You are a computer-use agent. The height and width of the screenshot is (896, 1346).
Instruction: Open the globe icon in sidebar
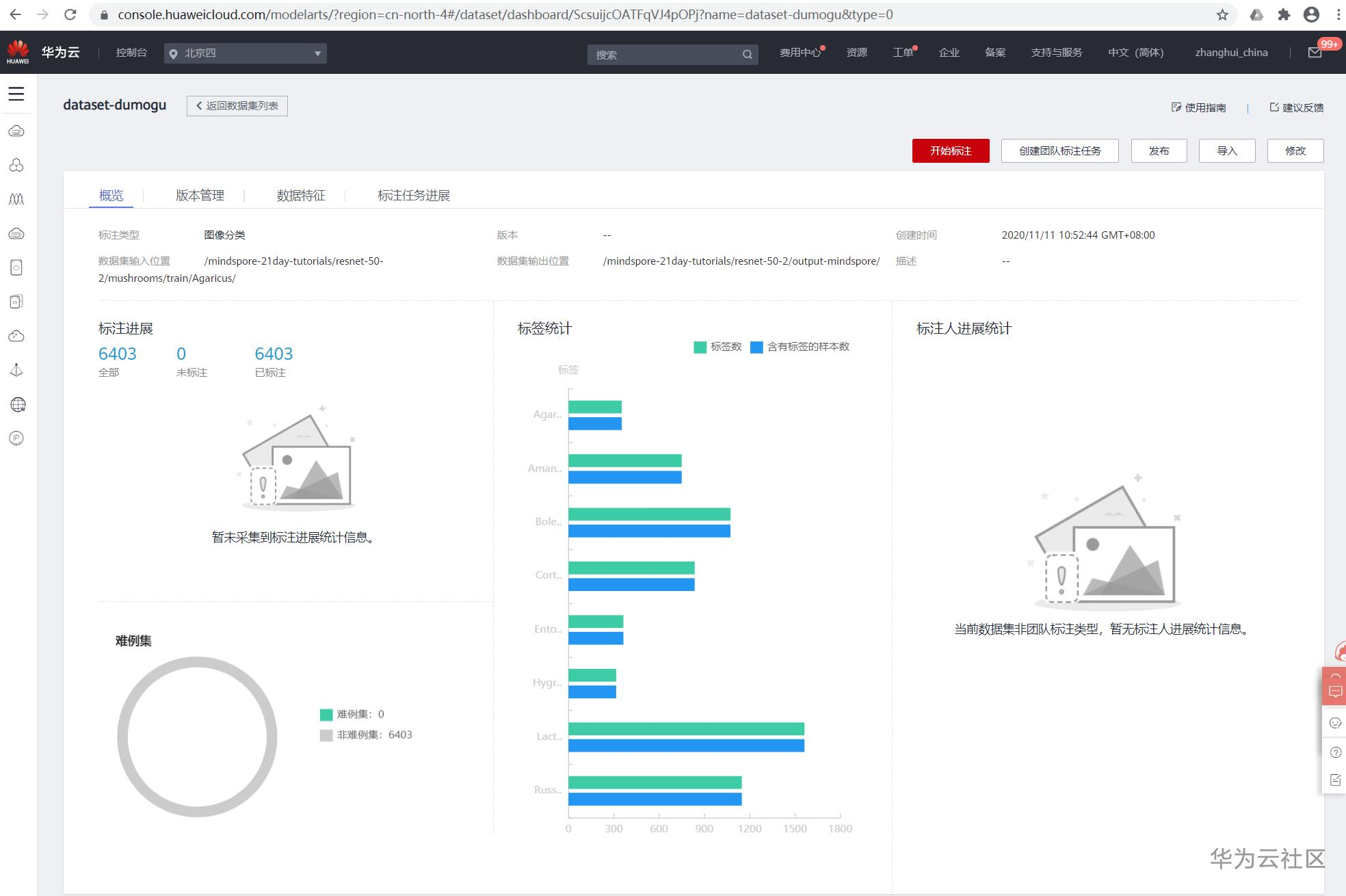click(17, 404)
